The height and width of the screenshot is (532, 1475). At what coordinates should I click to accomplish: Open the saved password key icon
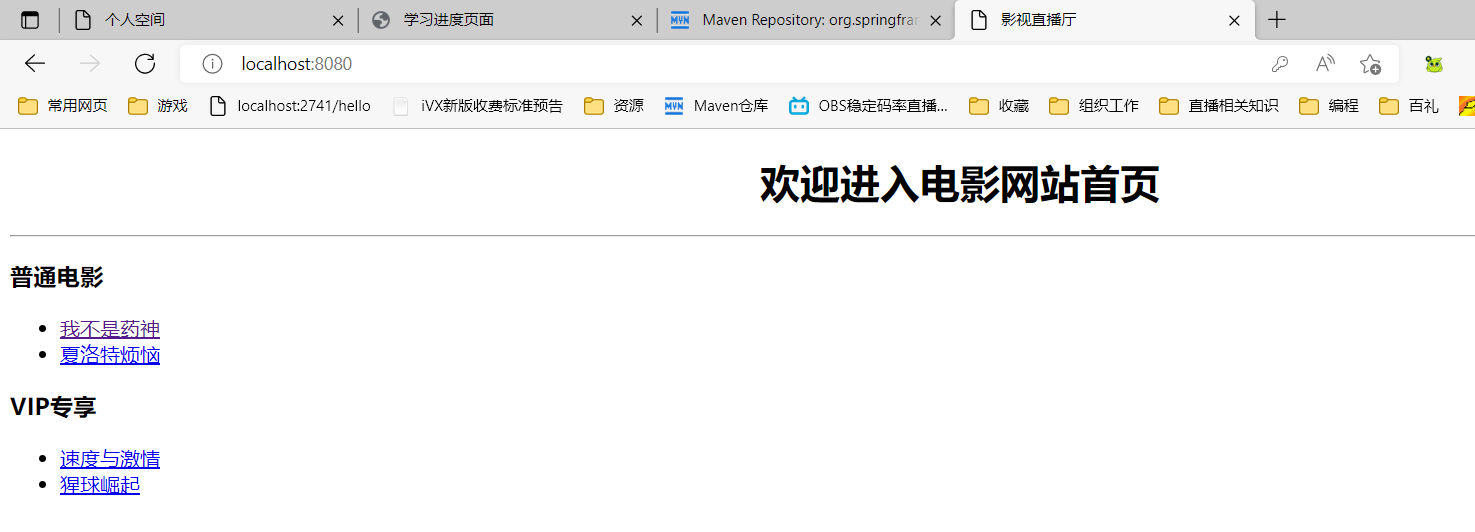point(1279,64)
